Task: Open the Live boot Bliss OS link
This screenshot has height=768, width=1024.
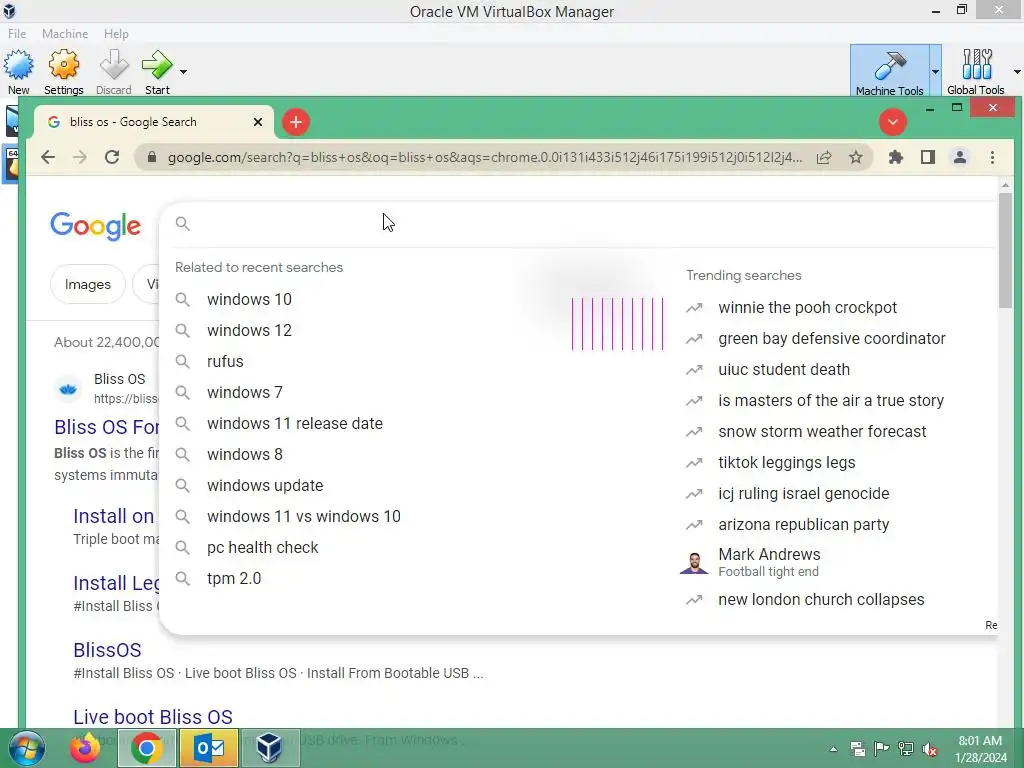Action: click(153, 717)
